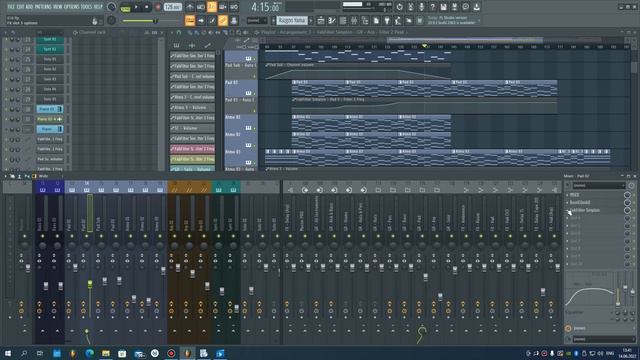
Task: Click the chat bubble icon
Action: point(466,7)
